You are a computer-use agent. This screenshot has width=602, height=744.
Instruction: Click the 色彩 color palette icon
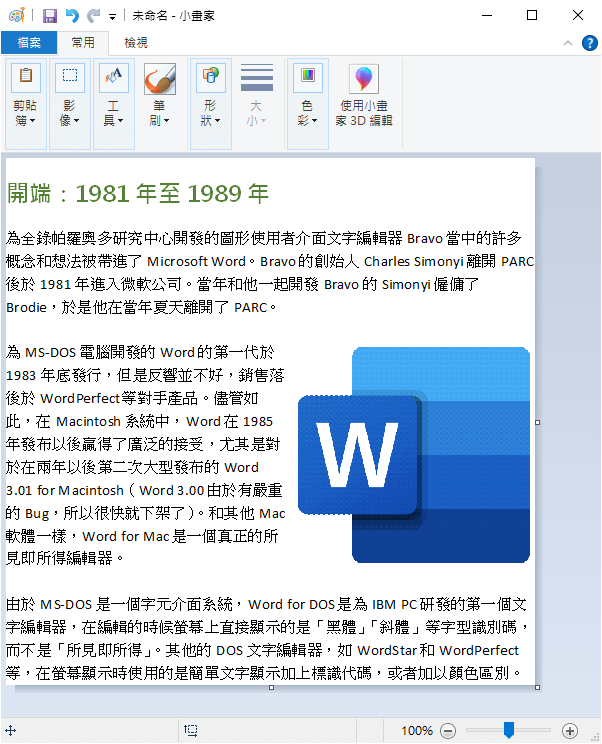click(307, 76)
